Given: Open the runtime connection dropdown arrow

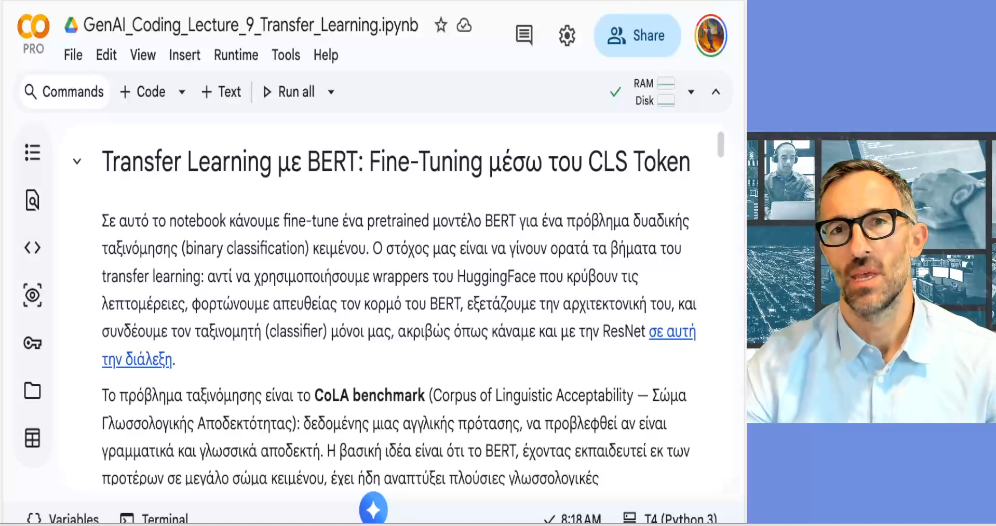Looking at the screenshot, I should [x=691, y=92].
